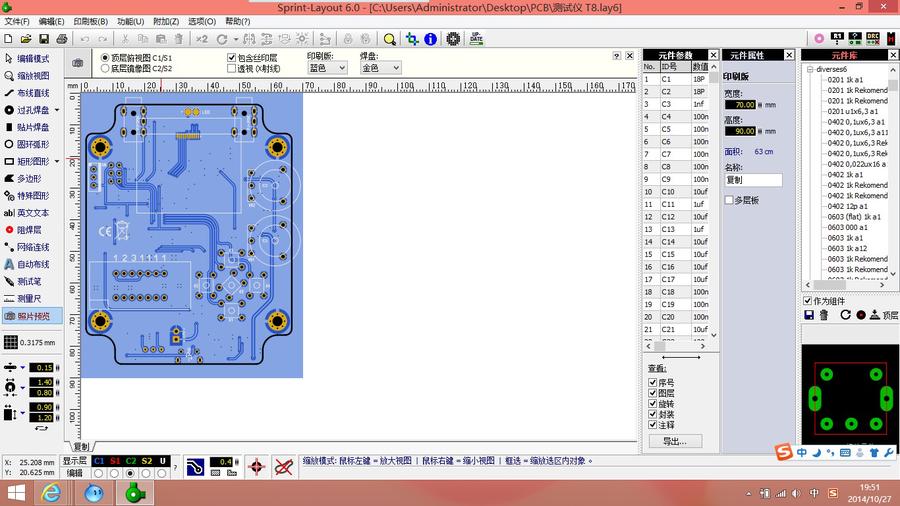Click the camera snapshot icon
The height and width of the screenshot is (506, 900).
click(77, 63)
